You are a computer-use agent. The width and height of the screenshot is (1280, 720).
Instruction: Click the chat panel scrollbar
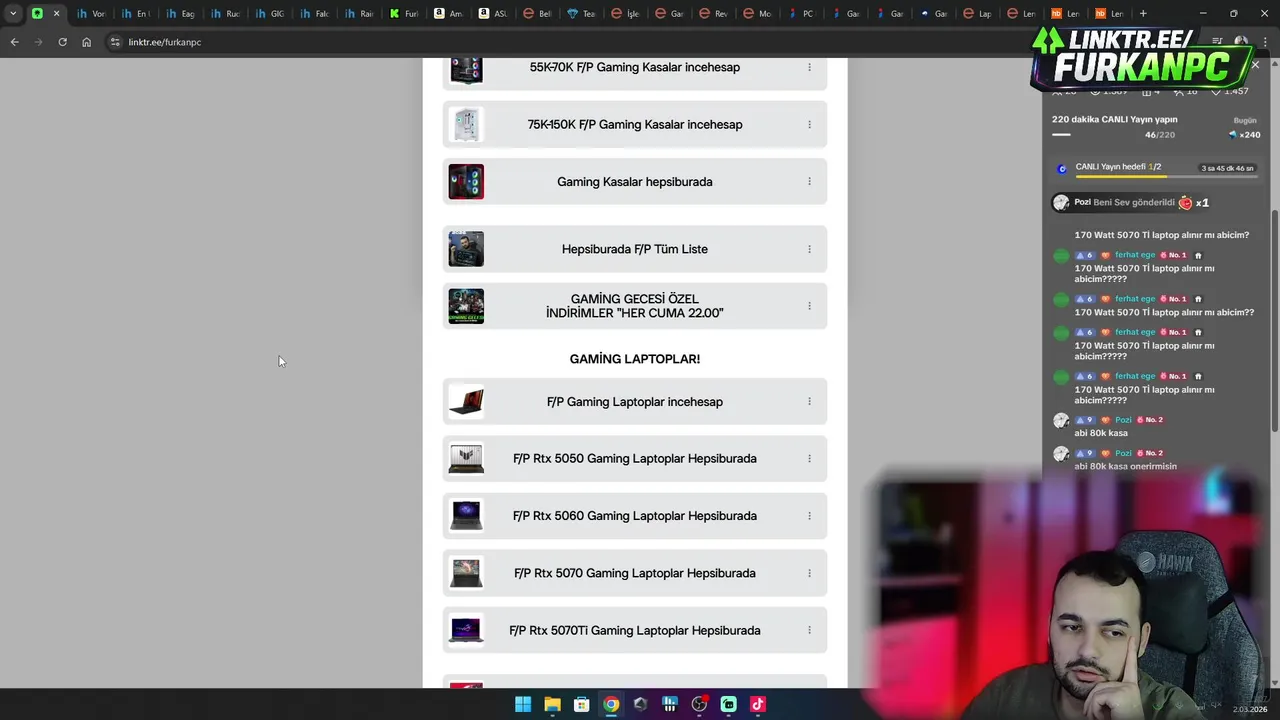point(1274,320)
